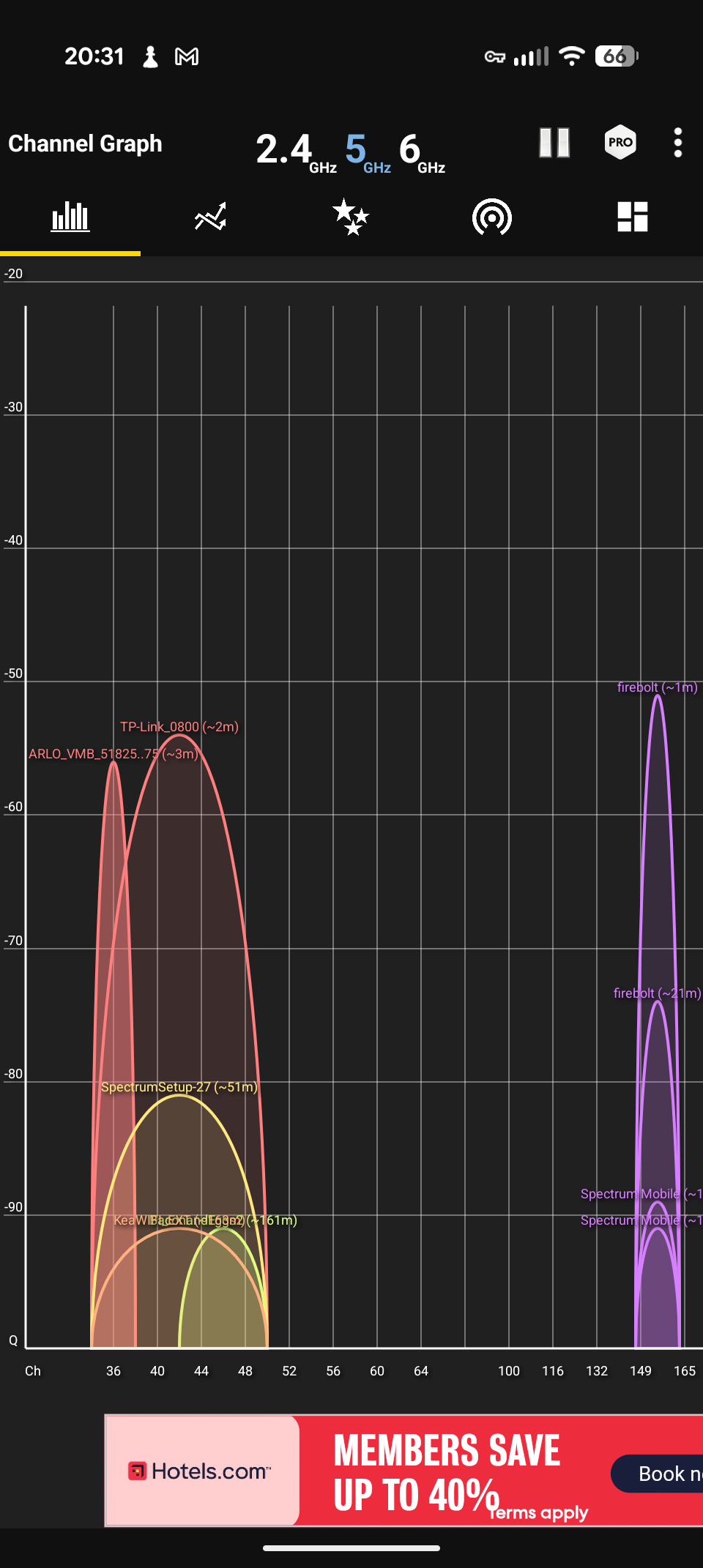The height and width of the screenshot is (1568, 703).
Task: Open the three-dot overflow menu
Action: tap(678, 143)
